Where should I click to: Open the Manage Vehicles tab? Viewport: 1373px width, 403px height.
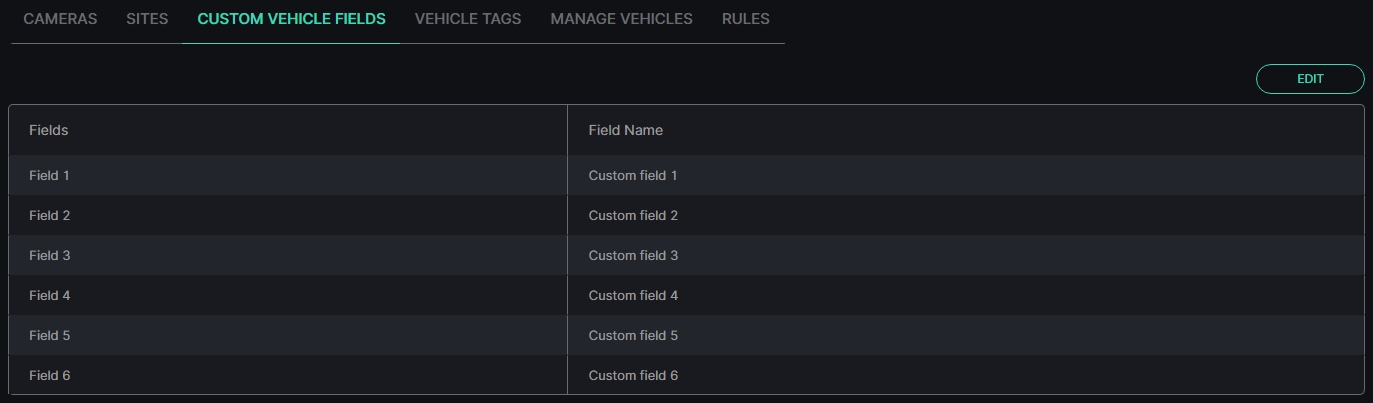[x=621, y=19]
